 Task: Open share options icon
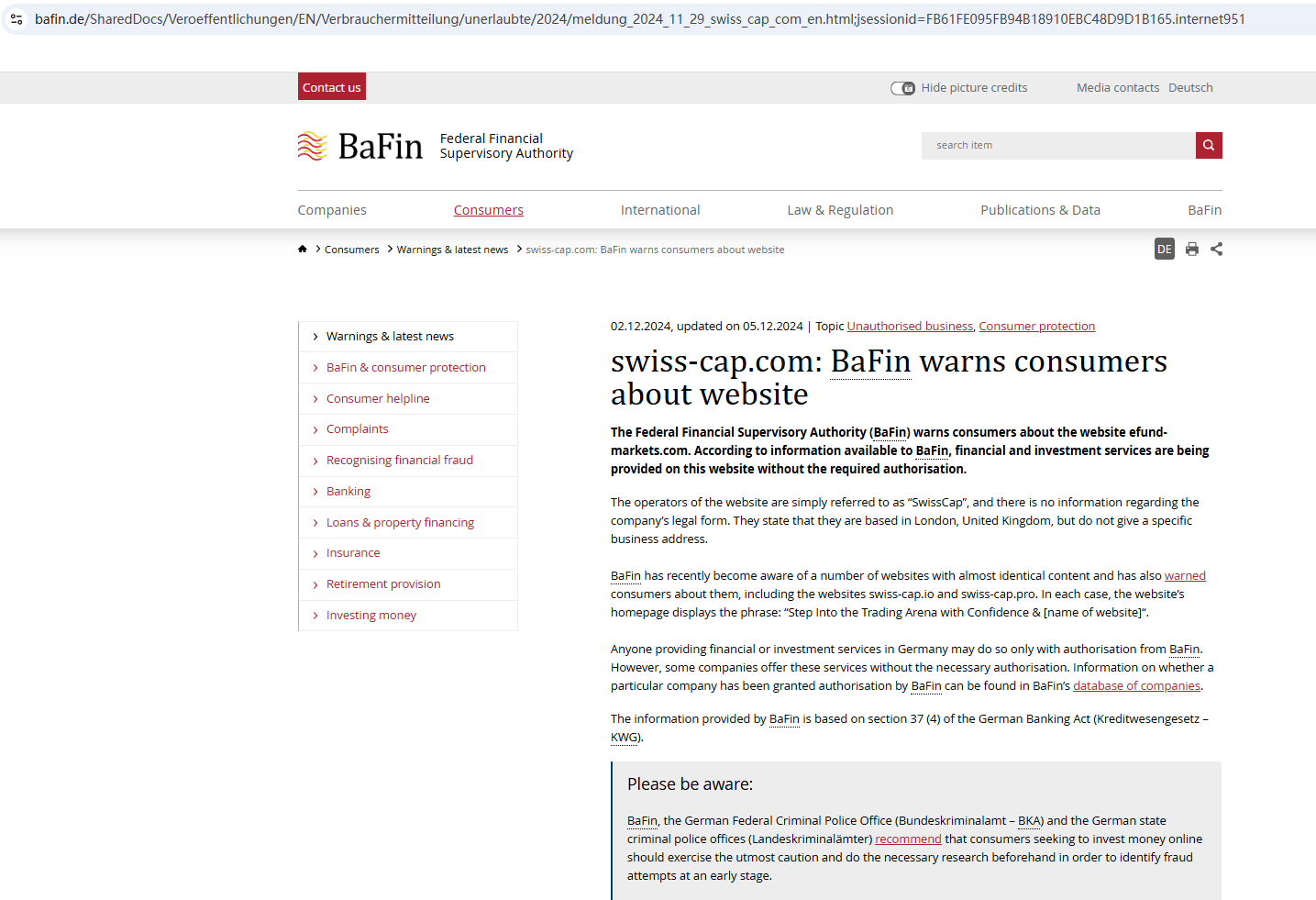1217,249
